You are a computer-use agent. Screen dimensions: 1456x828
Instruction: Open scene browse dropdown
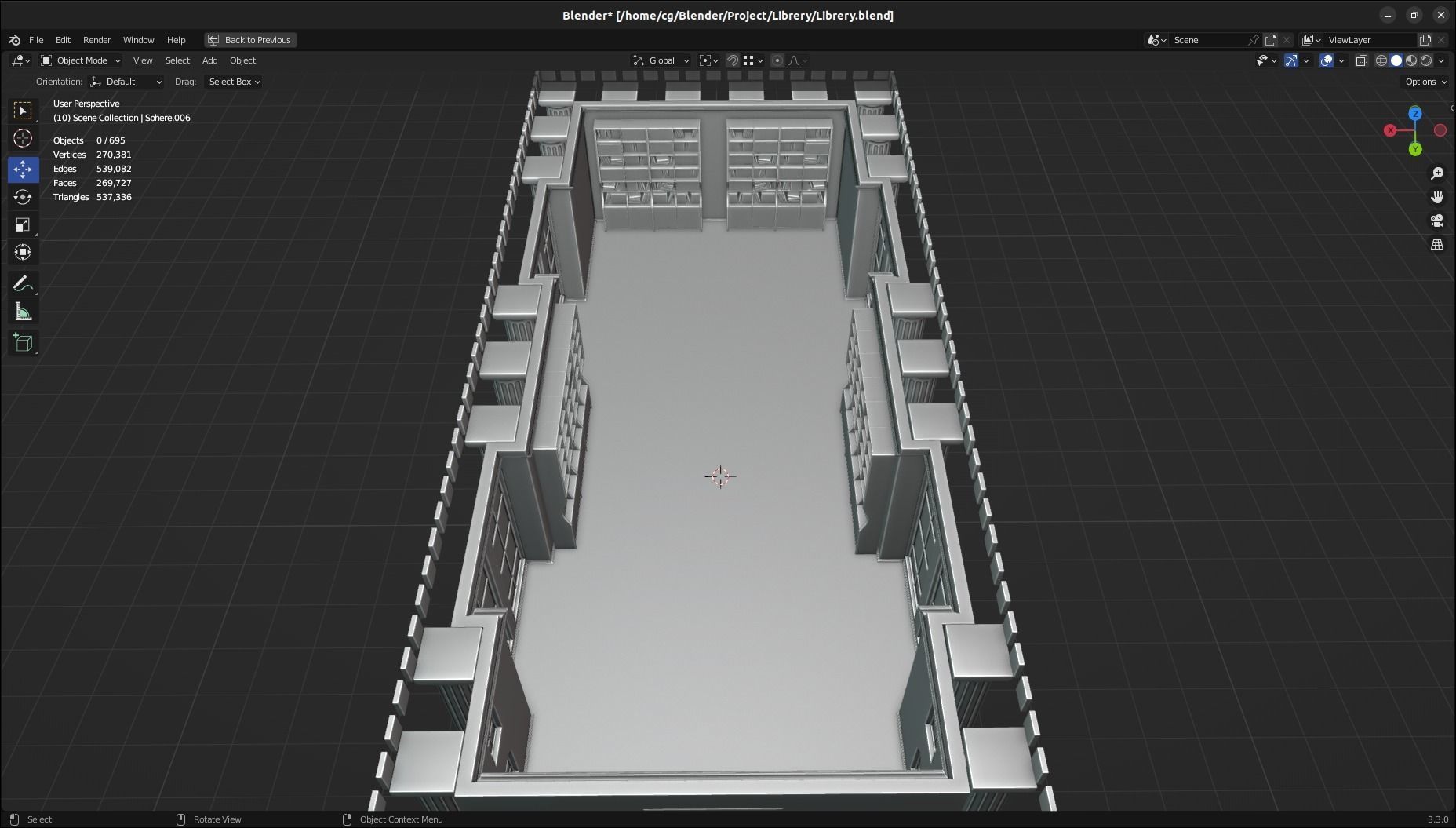pos(1157,40)
